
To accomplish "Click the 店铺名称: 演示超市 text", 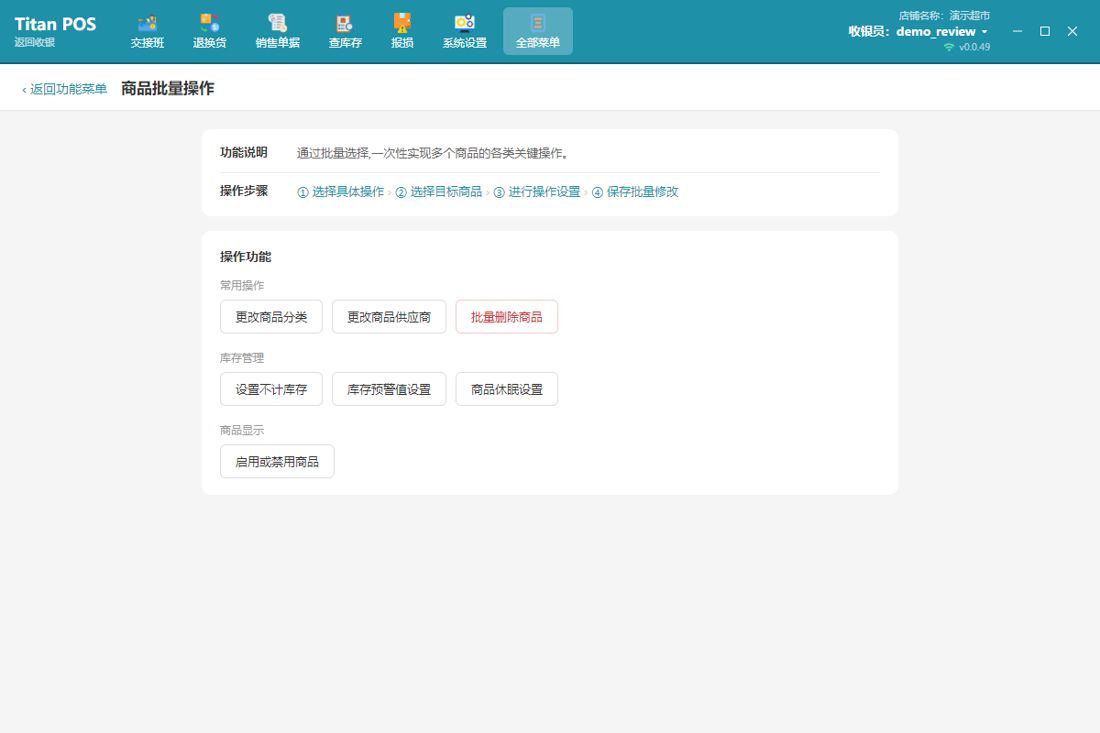I will coord(944,15).
